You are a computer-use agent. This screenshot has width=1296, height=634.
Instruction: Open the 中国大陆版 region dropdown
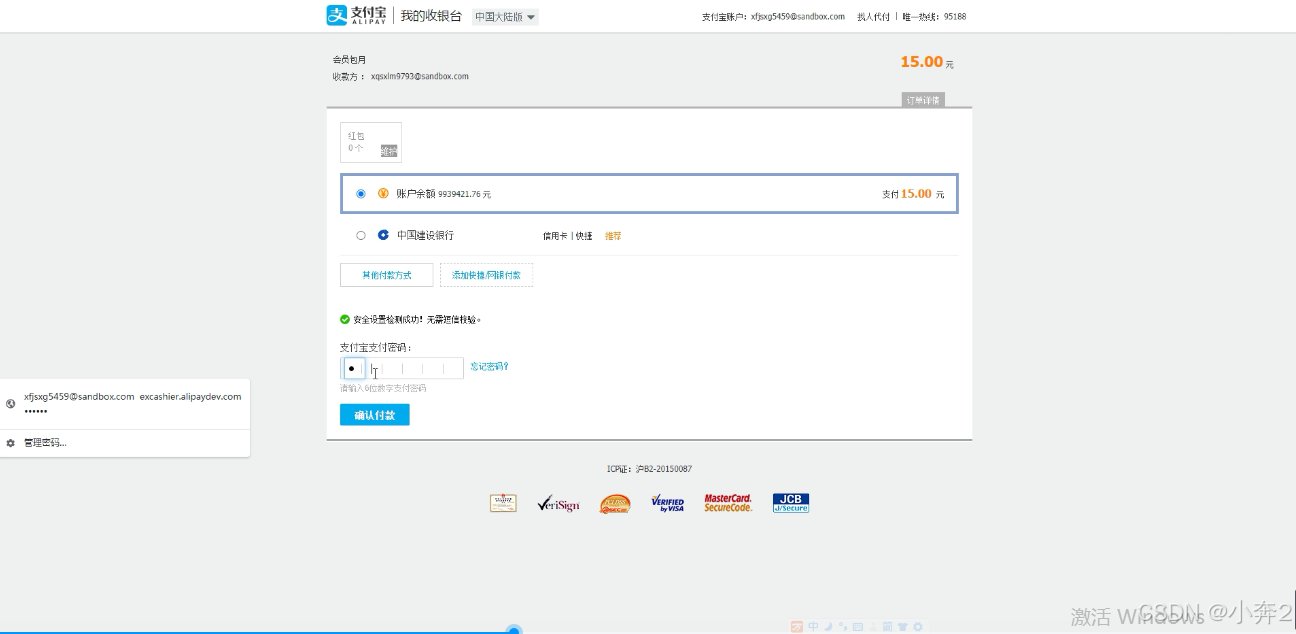pos(505,17)
